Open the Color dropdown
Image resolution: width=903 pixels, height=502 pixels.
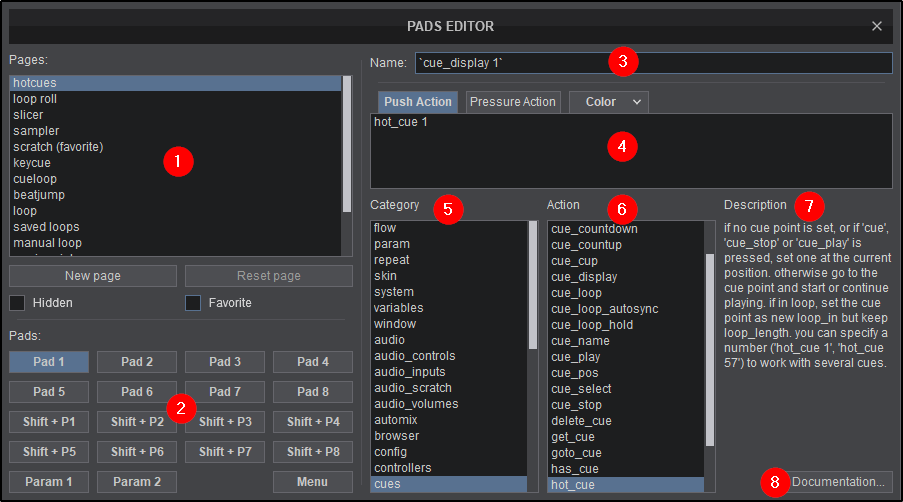pyautogui.click(x=609, y=102)
